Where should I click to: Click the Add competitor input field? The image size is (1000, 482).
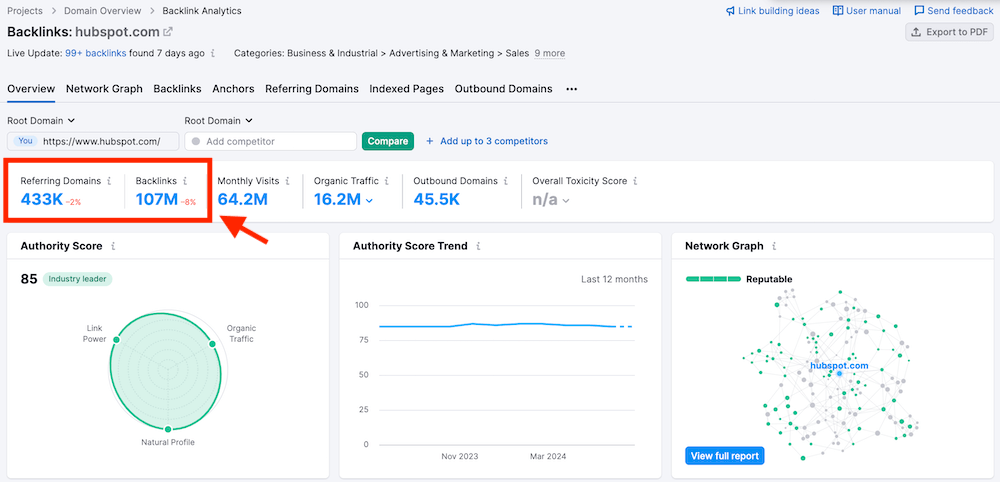[x=276, y=141]
